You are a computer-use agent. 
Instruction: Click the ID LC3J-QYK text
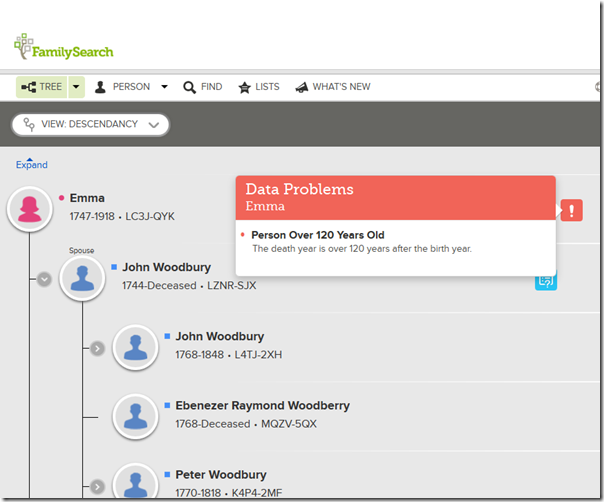(x=150, y=217)
